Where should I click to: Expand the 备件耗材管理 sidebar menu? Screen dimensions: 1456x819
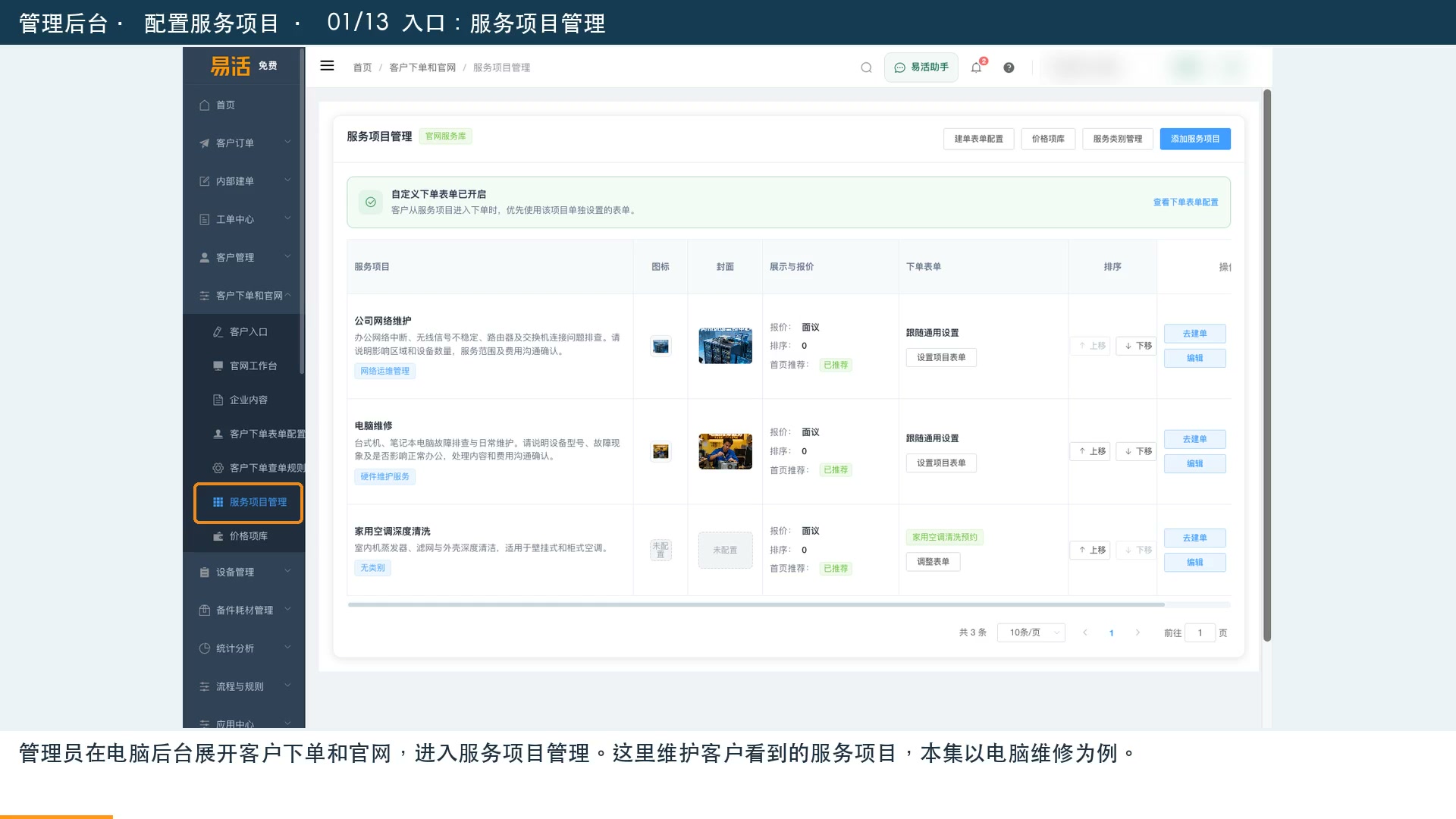point(243,610)
